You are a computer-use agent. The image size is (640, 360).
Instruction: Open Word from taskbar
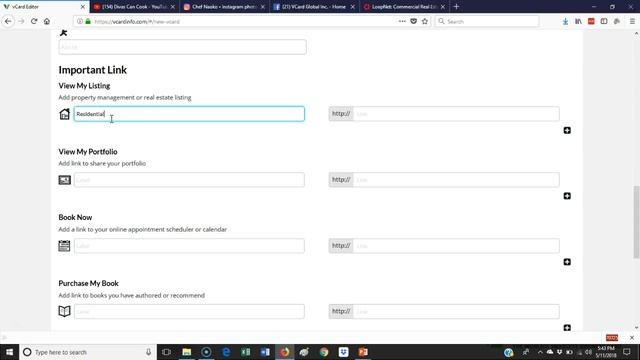click(265, 352)
